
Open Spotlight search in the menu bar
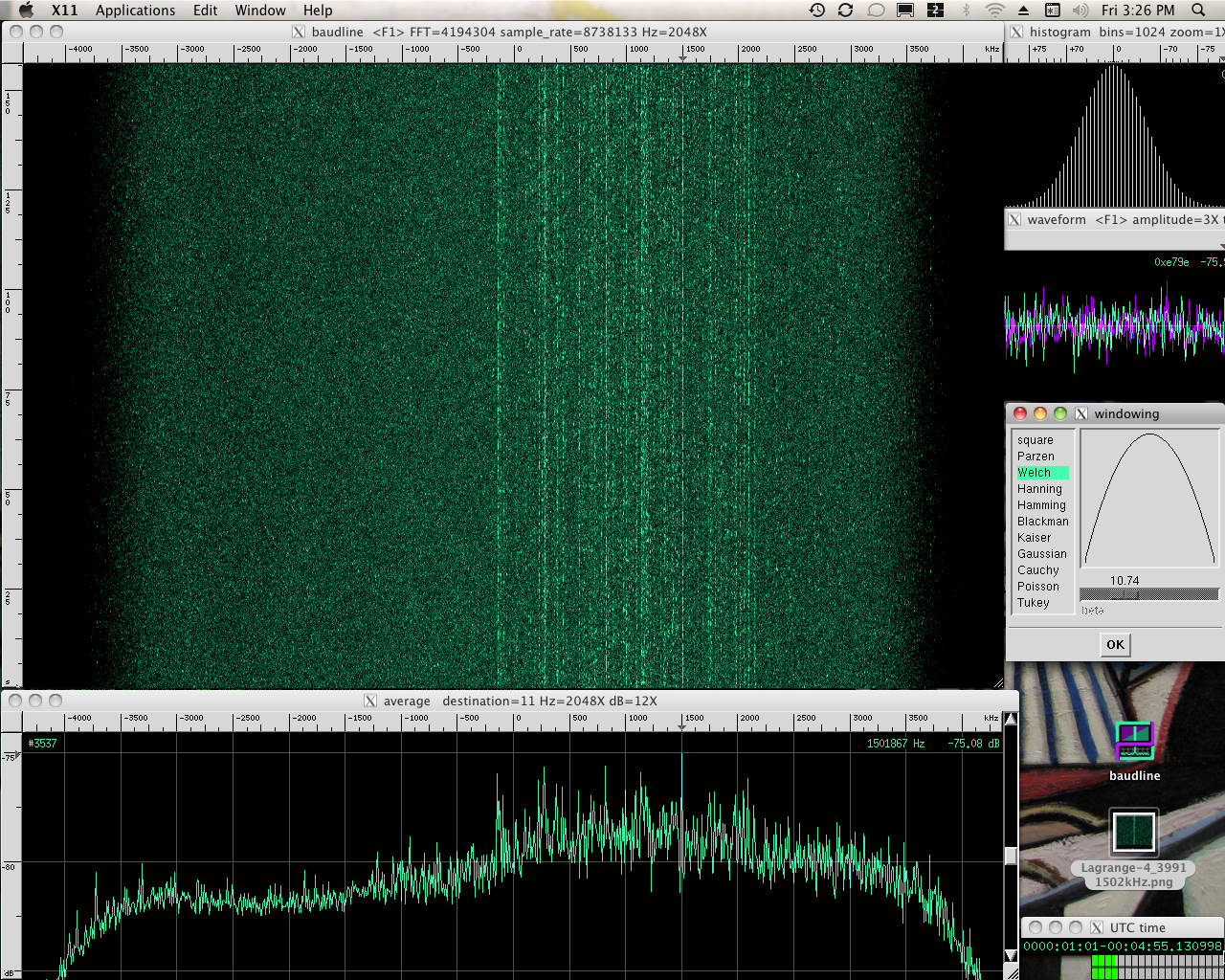(1199, 11)
